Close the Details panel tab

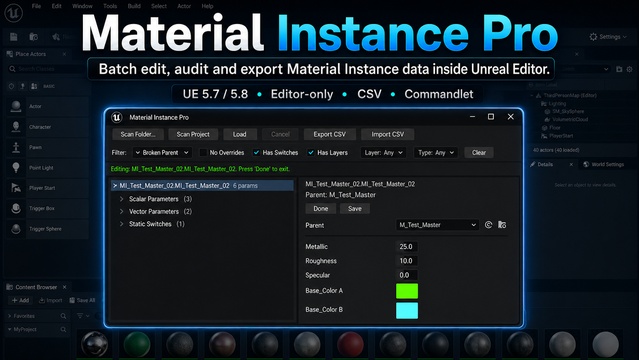(x=571, y=164)
